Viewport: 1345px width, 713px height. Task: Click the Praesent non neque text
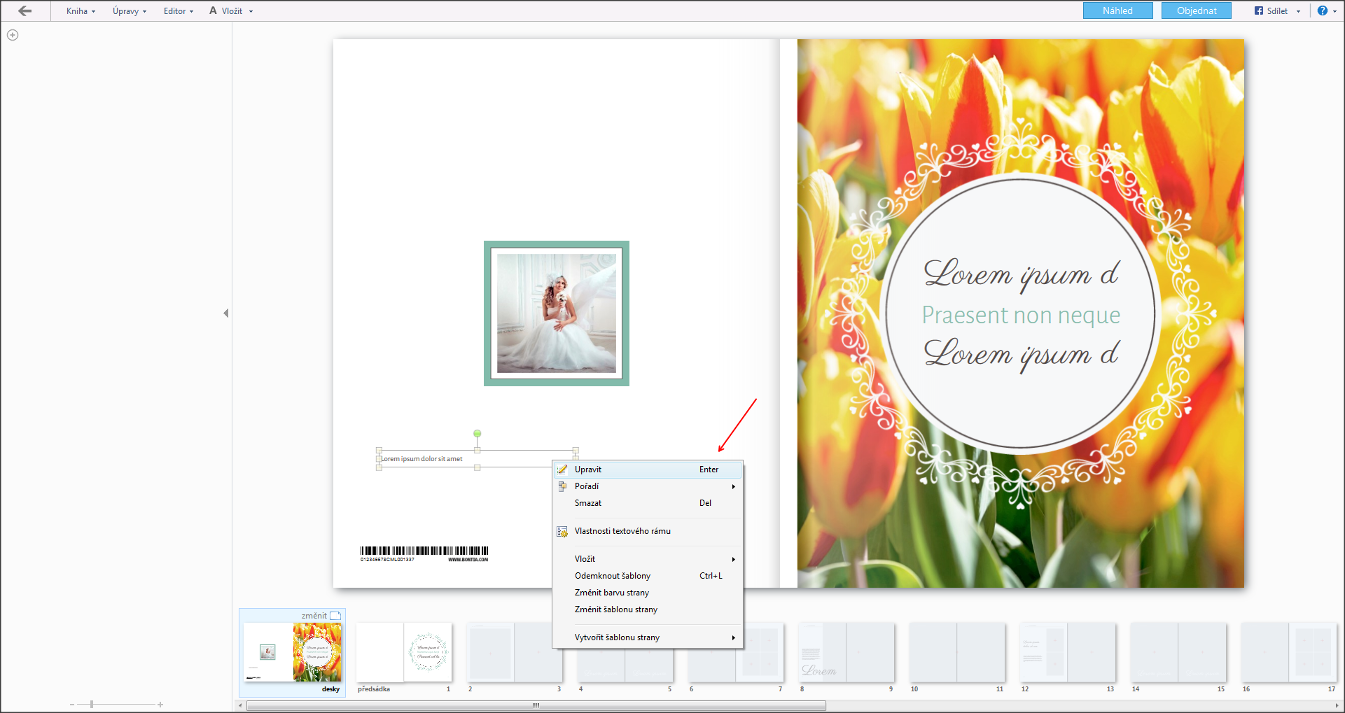coord(1021,316)
